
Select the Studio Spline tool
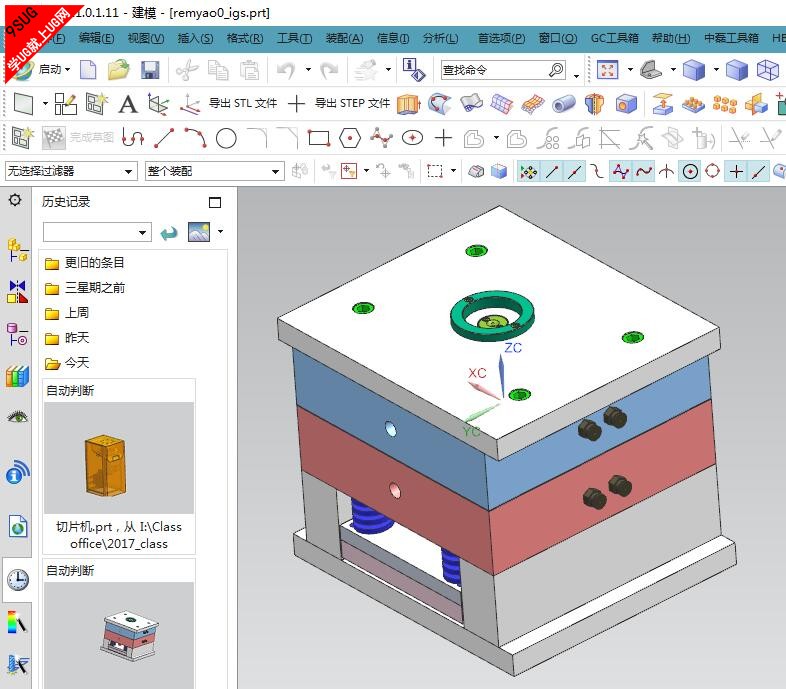(381, 138)
